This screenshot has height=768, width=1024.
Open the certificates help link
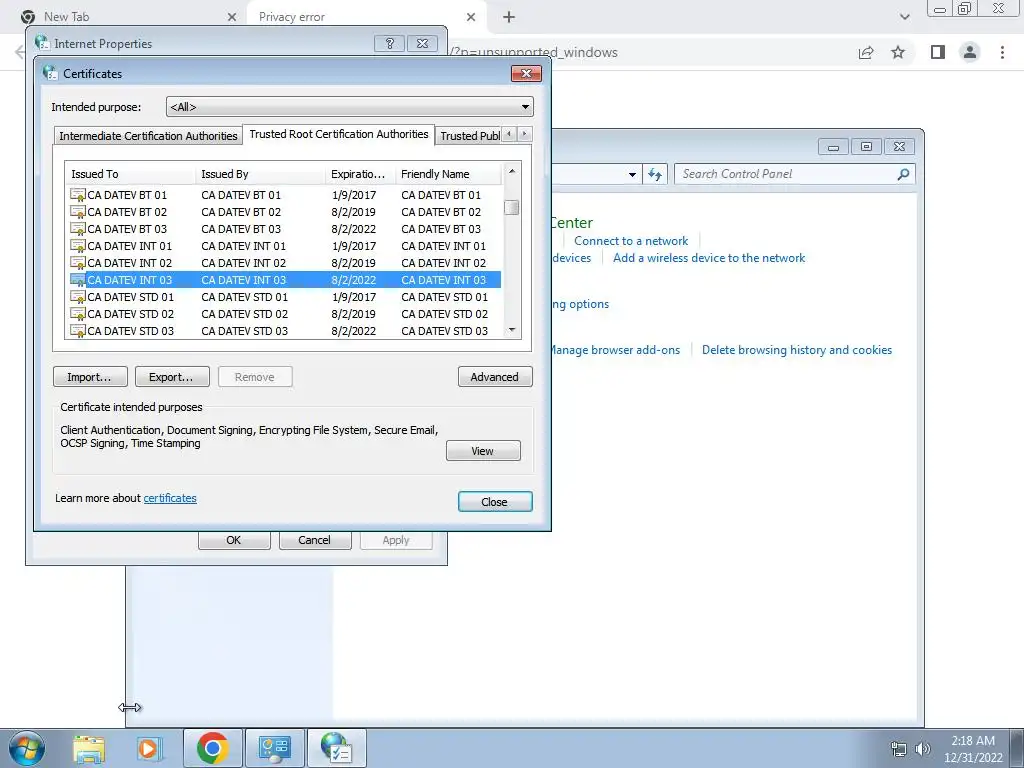[170, 498]
